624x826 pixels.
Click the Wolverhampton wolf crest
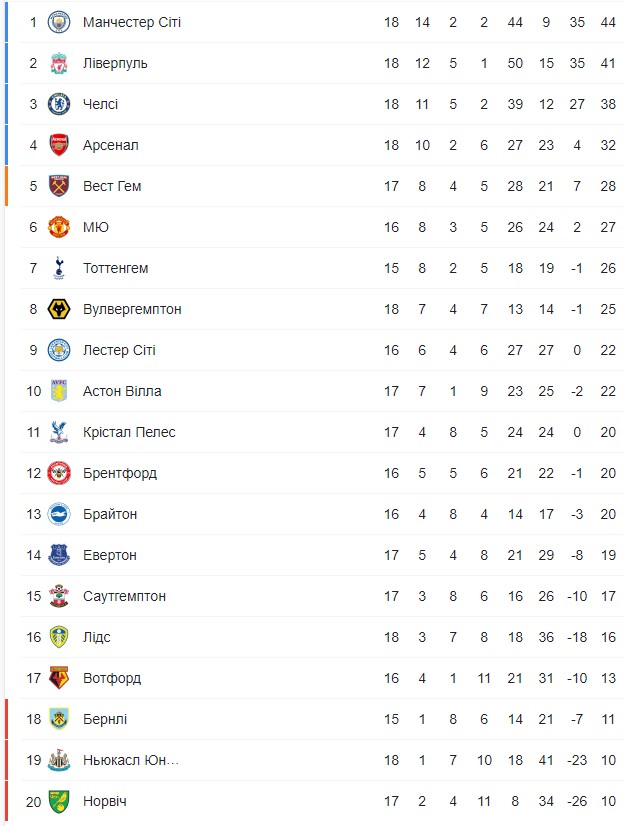coord(58,309)
